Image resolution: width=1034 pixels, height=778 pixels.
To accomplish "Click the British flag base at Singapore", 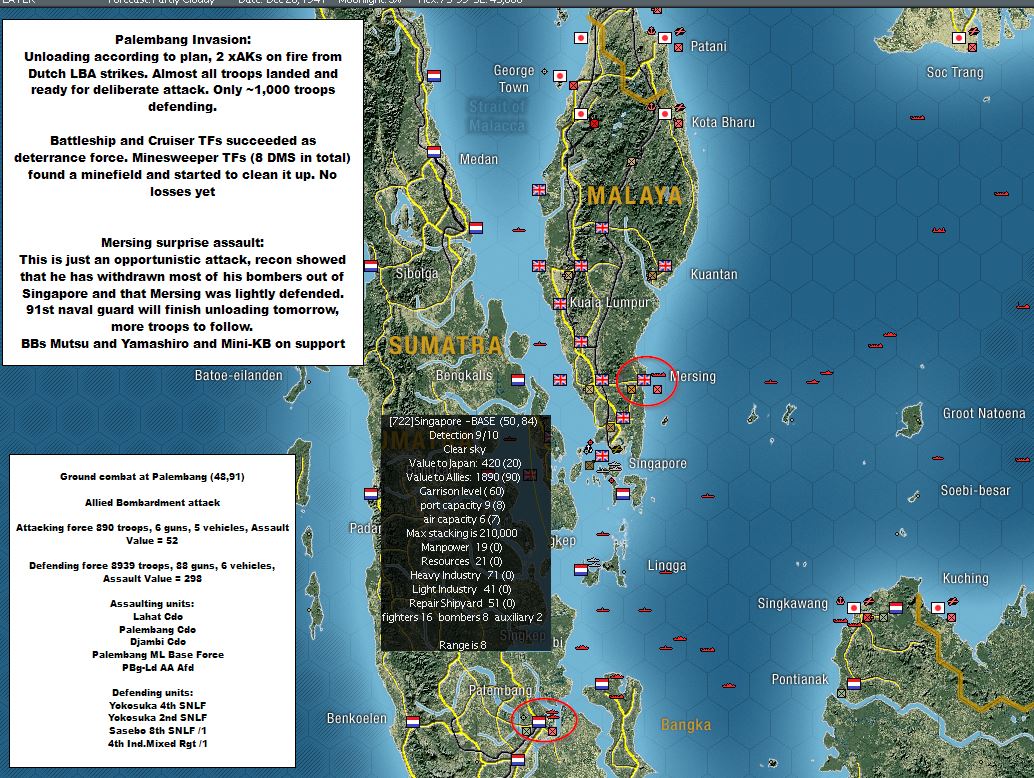I will (x=602, y=456).
